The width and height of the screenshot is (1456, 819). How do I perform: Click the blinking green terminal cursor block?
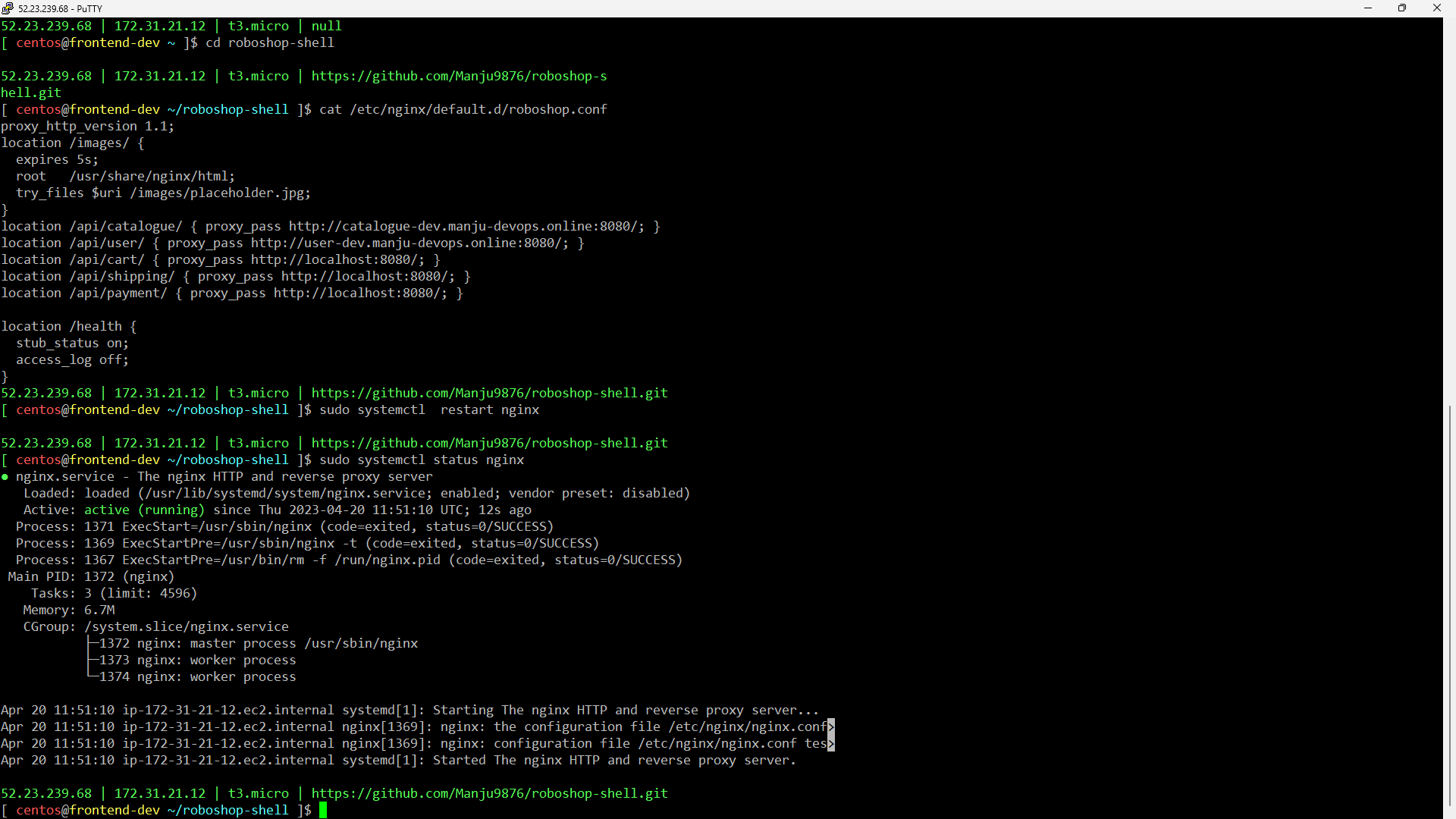323,810
